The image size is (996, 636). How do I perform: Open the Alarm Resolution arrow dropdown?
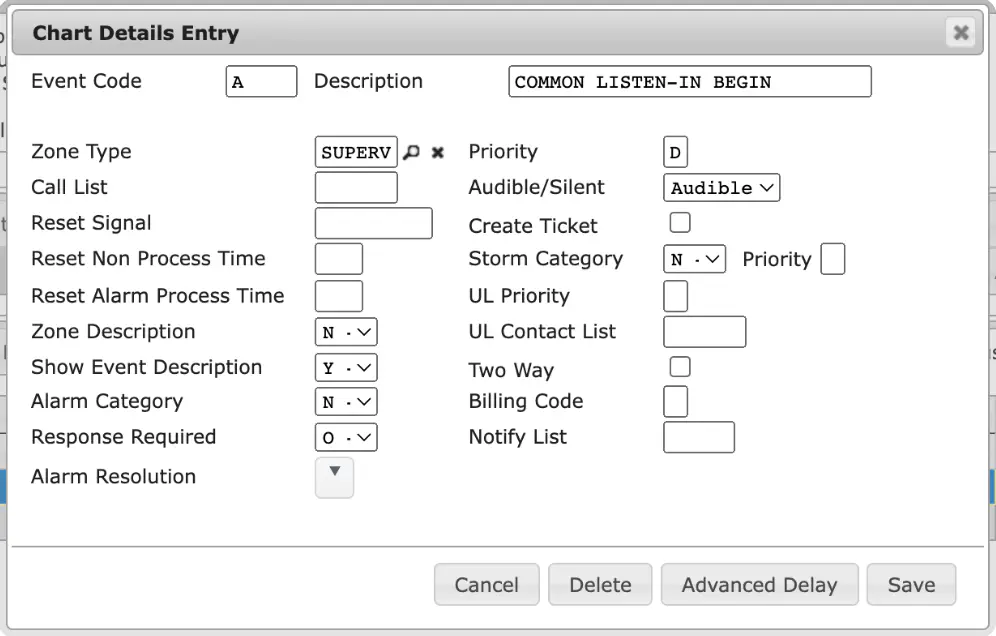click(x=335, y=477)
